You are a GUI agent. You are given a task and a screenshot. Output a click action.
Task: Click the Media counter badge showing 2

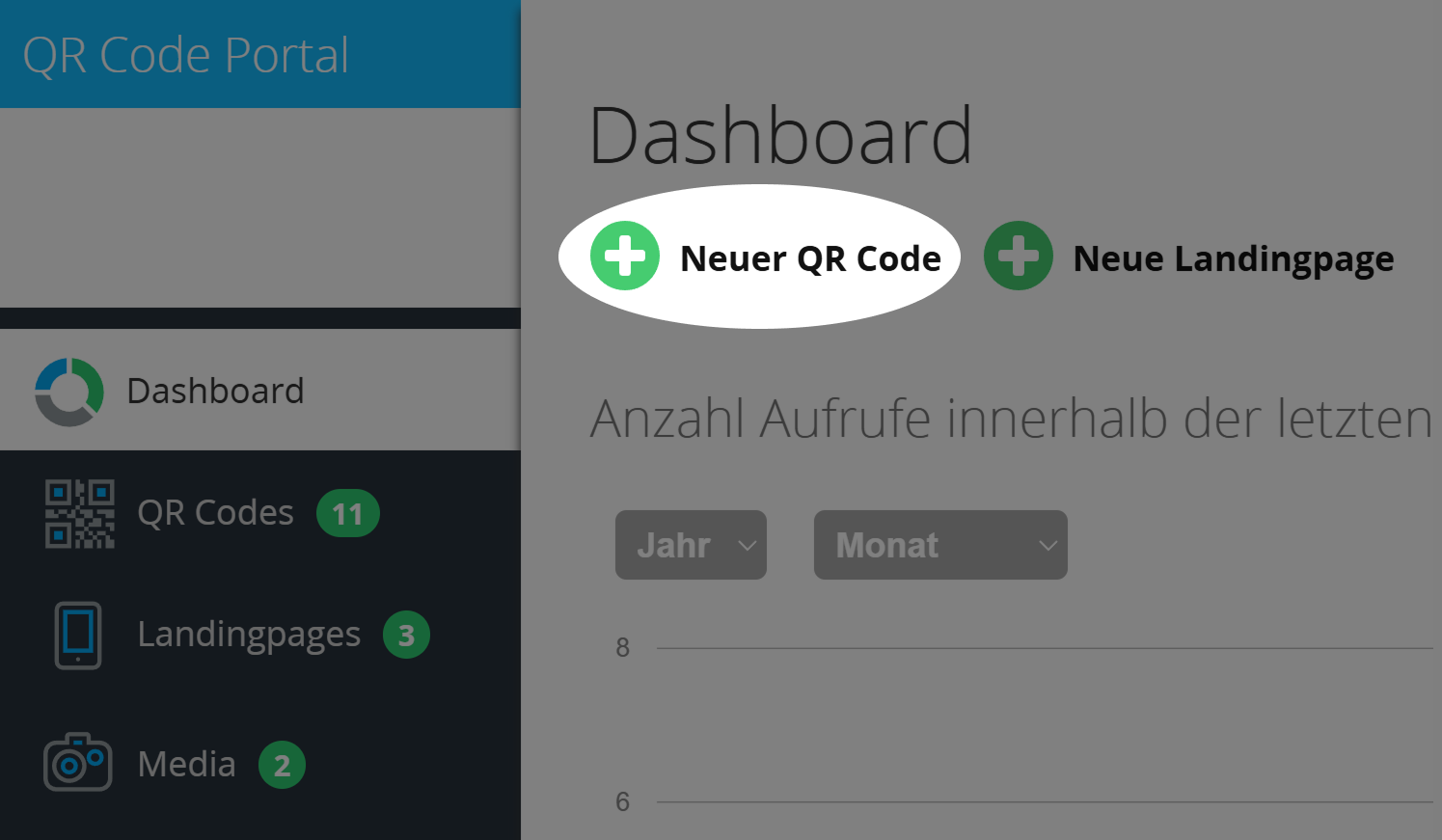(x=281, y=765)
